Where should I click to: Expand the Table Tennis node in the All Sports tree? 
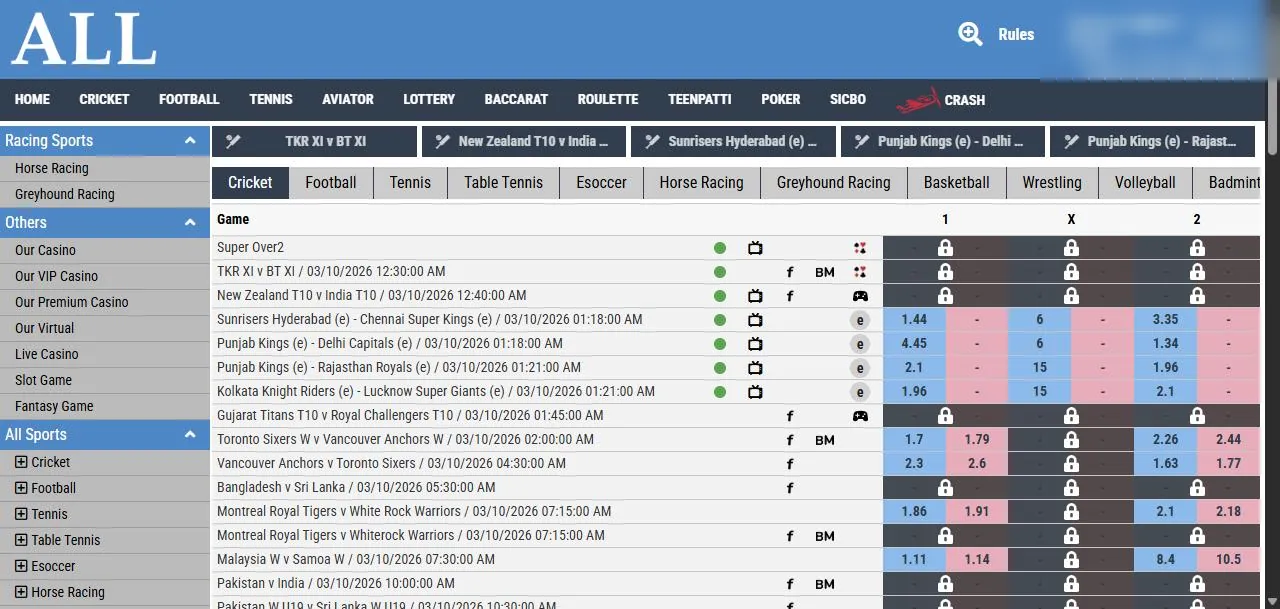tap(21, 540)
